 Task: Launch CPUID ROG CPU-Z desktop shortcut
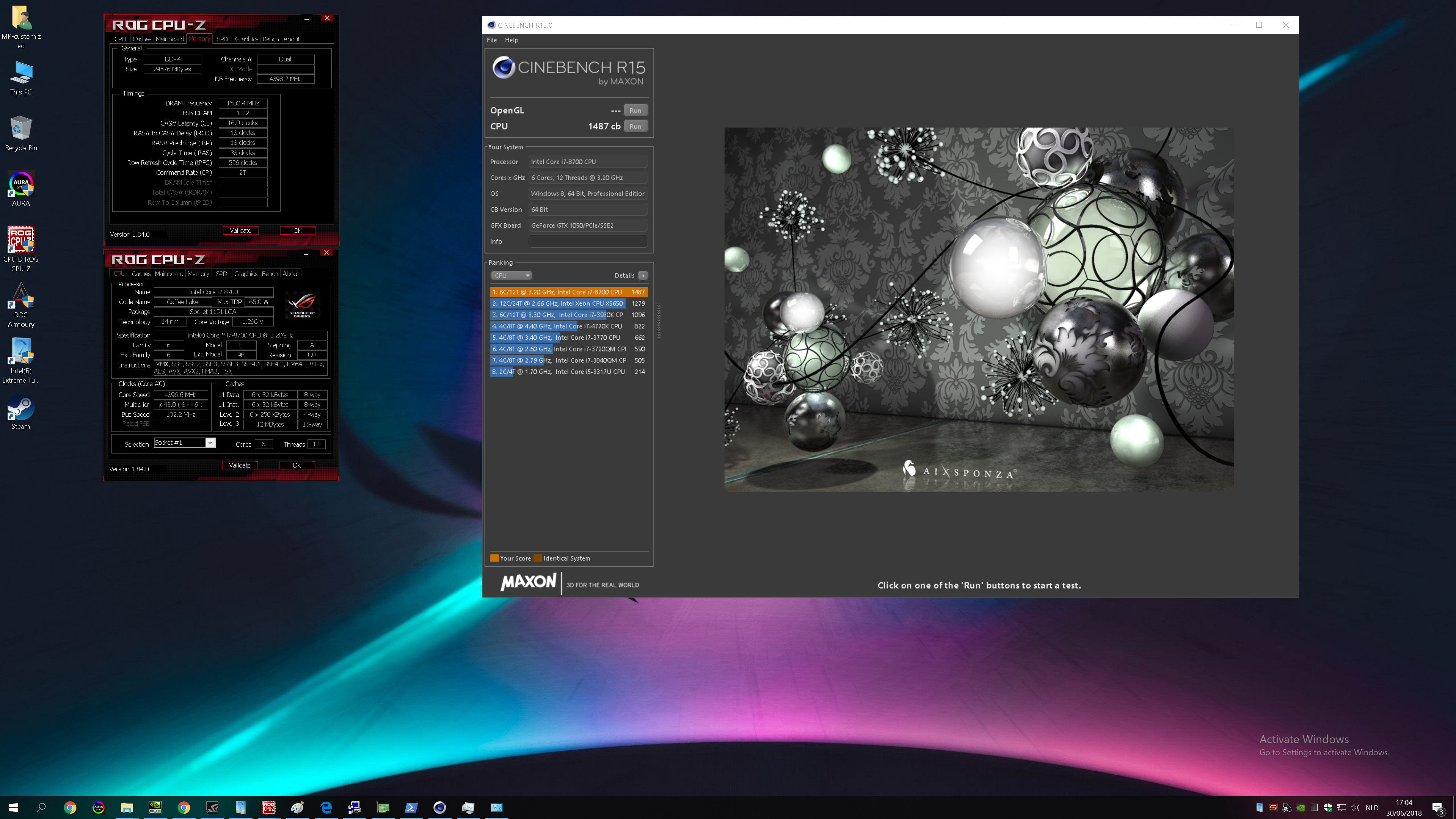coord(21,249)
